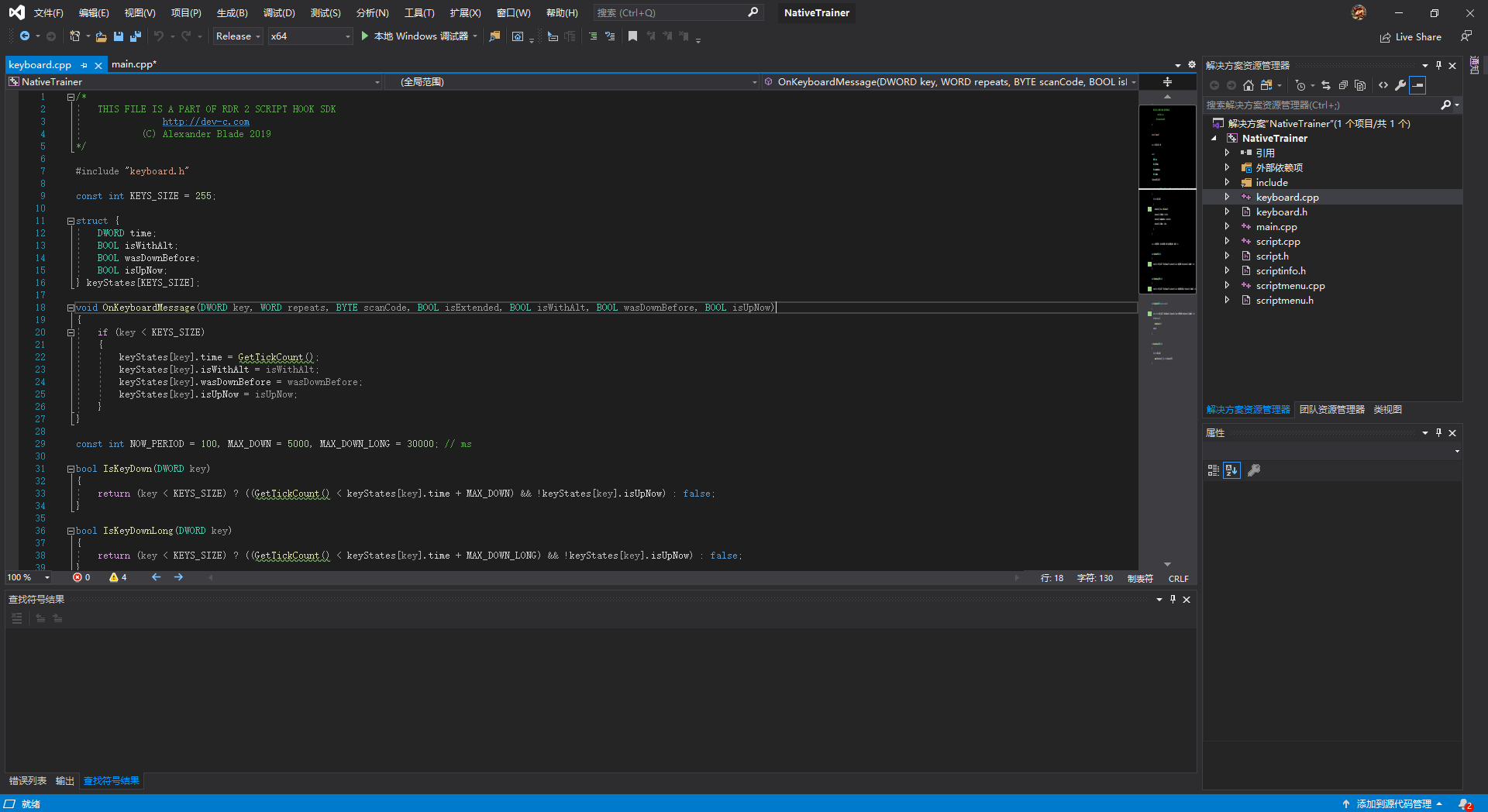
Task: Click the Open File folder icon
Action: (101, 36)
